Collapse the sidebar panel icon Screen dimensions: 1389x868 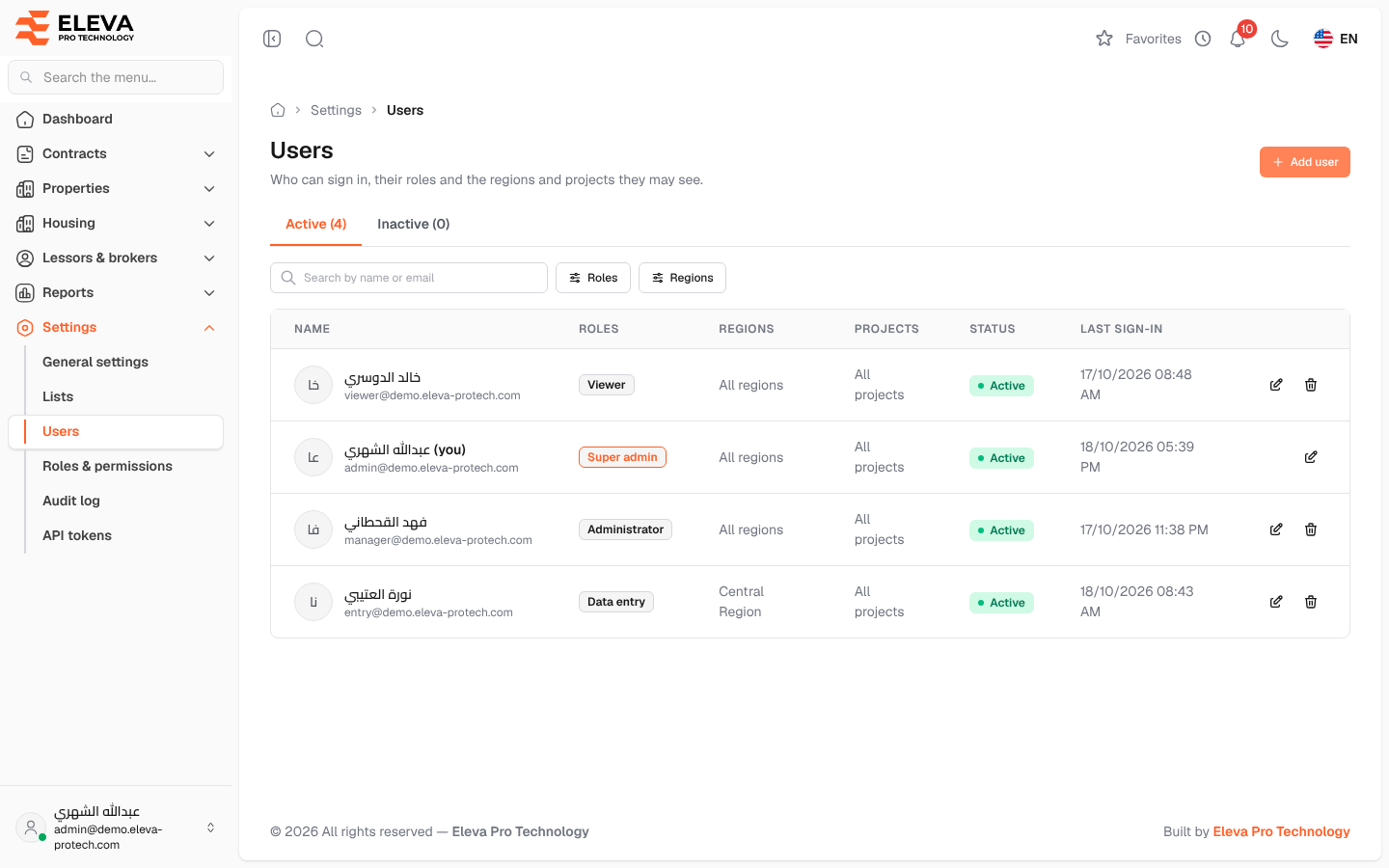[272, 39]
